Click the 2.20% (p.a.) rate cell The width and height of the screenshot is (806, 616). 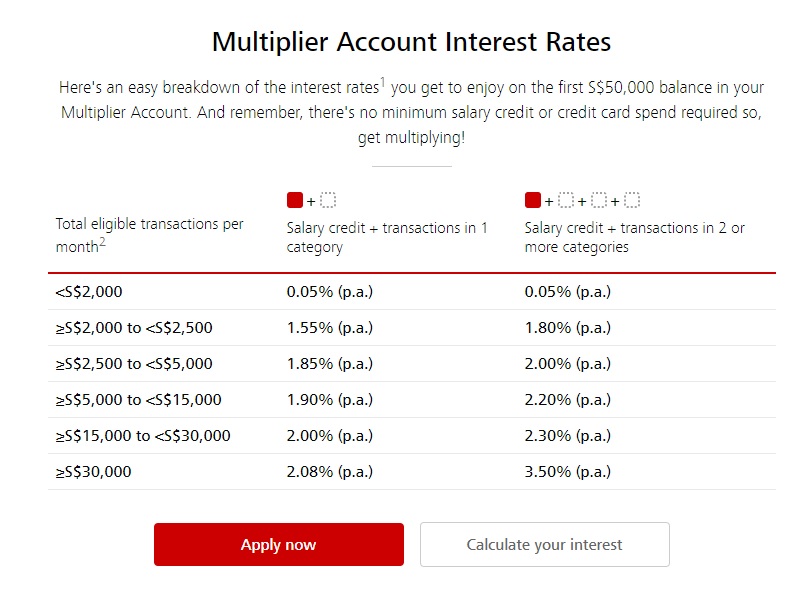[567, 400]
